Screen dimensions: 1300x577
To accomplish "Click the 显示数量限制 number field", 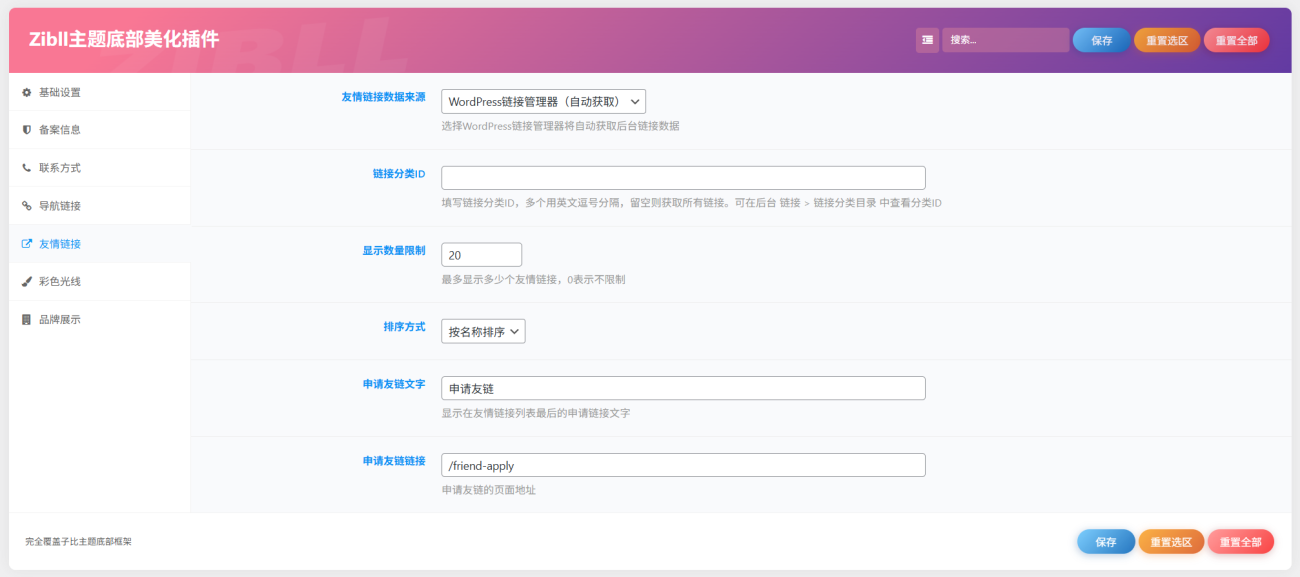I will [x=481, y=255].
